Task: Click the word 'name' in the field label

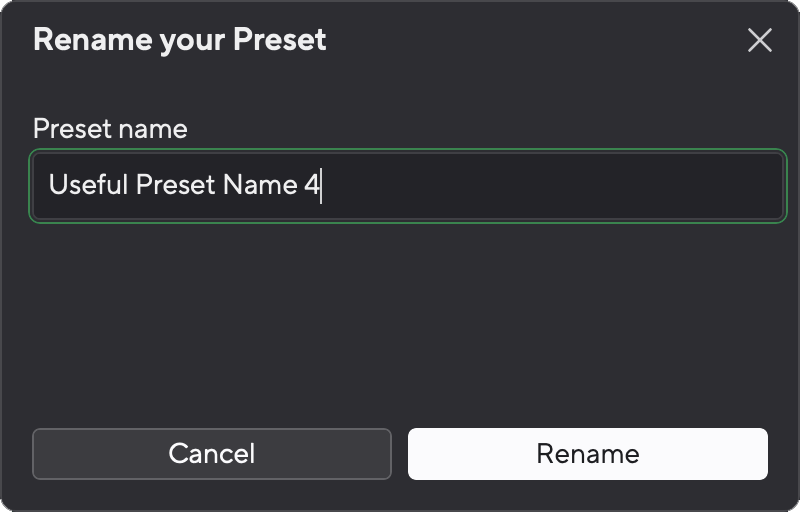Action: pos(153,129)
